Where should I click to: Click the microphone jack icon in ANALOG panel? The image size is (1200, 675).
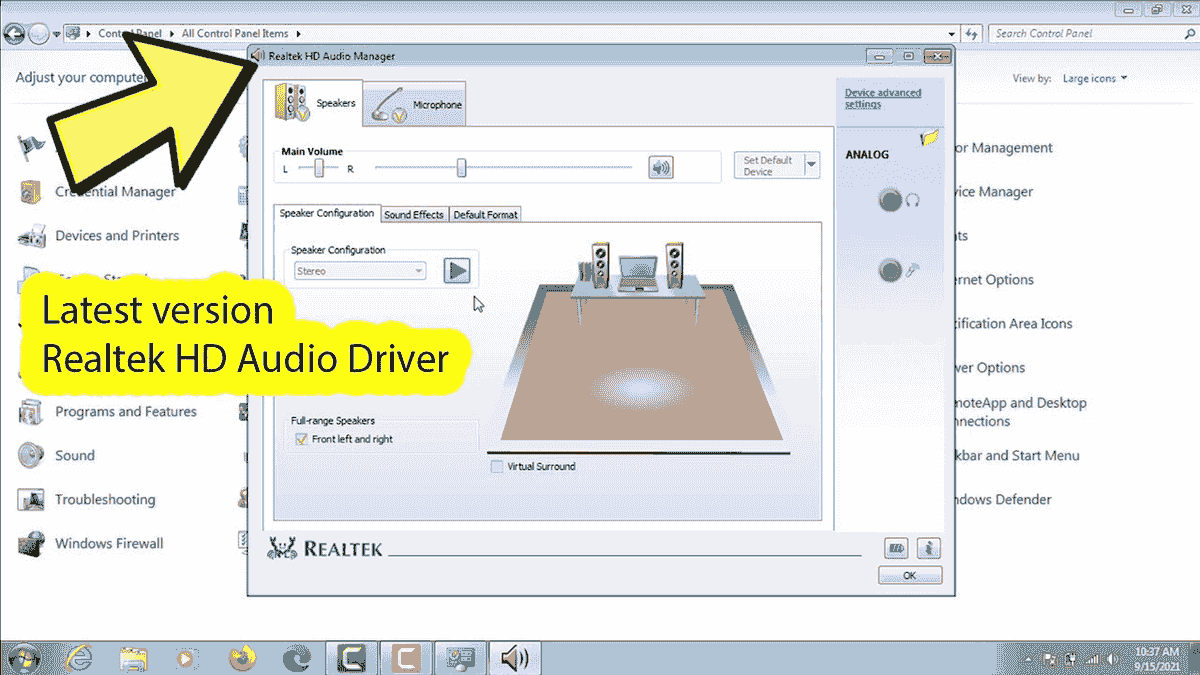tap(891, 269)
